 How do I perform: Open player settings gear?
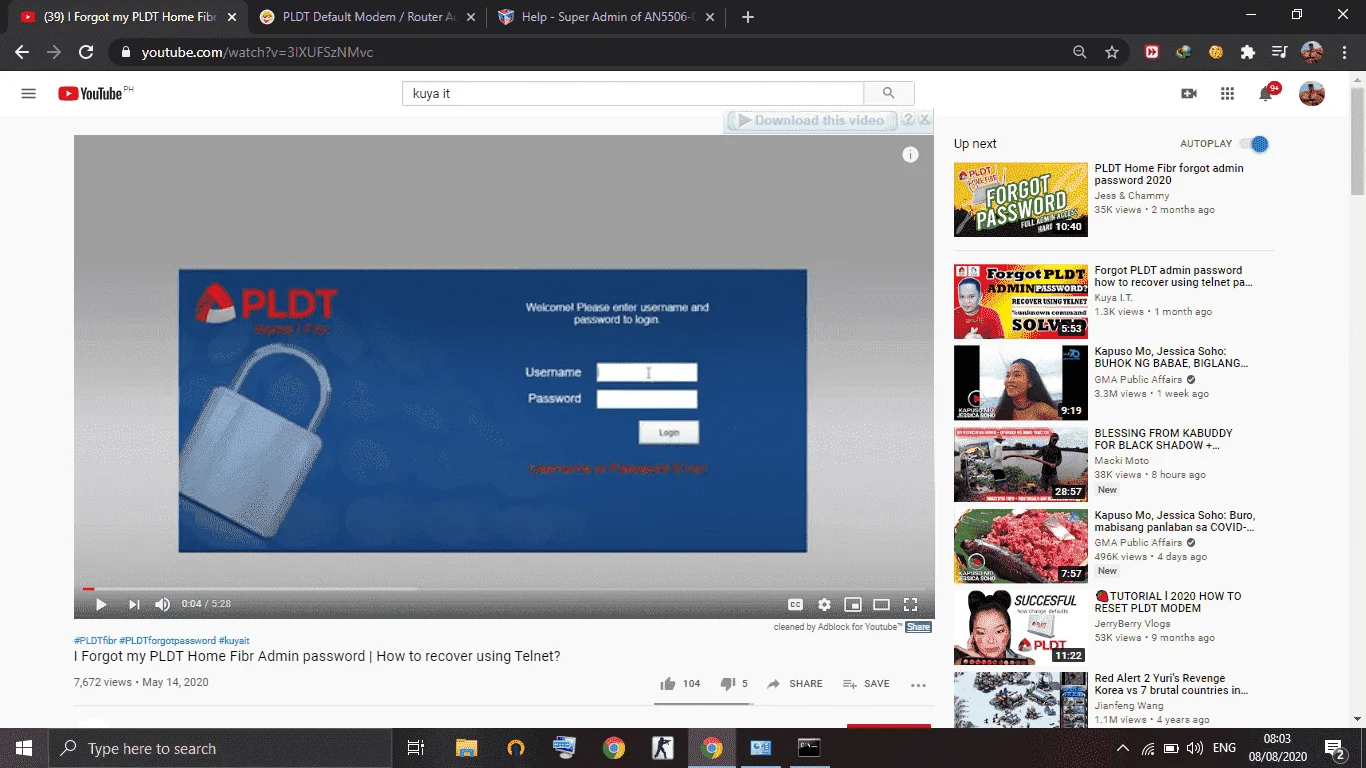[x=824, y=604]
